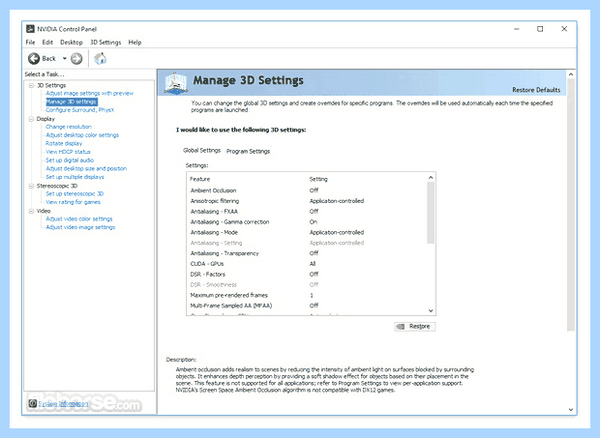Open the Desktop menu
The image size is (600, 438).
[x=71, y=42]
